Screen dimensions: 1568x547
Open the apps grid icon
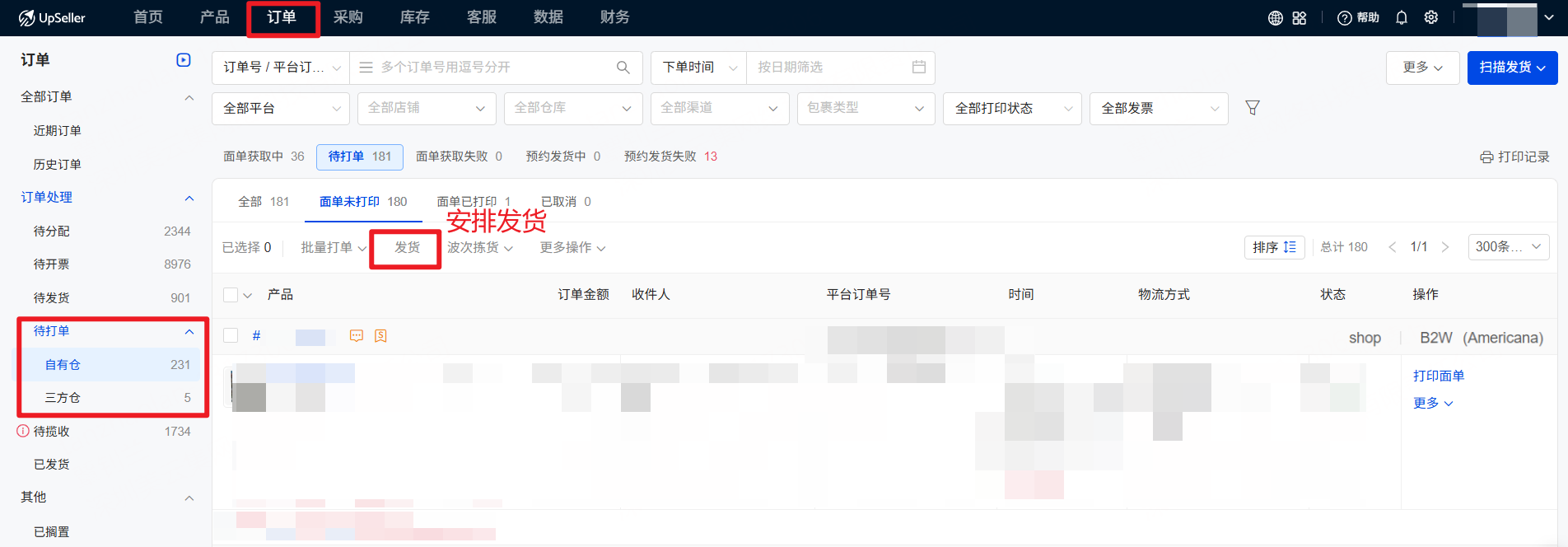click(1299, 18)
